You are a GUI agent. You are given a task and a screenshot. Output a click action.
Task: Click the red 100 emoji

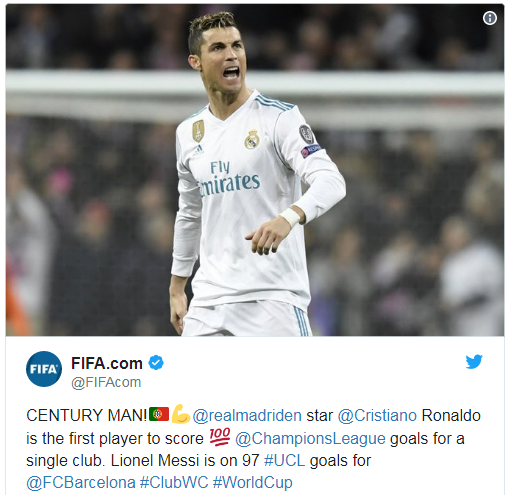pyautogui.click(x=220, y=437)
